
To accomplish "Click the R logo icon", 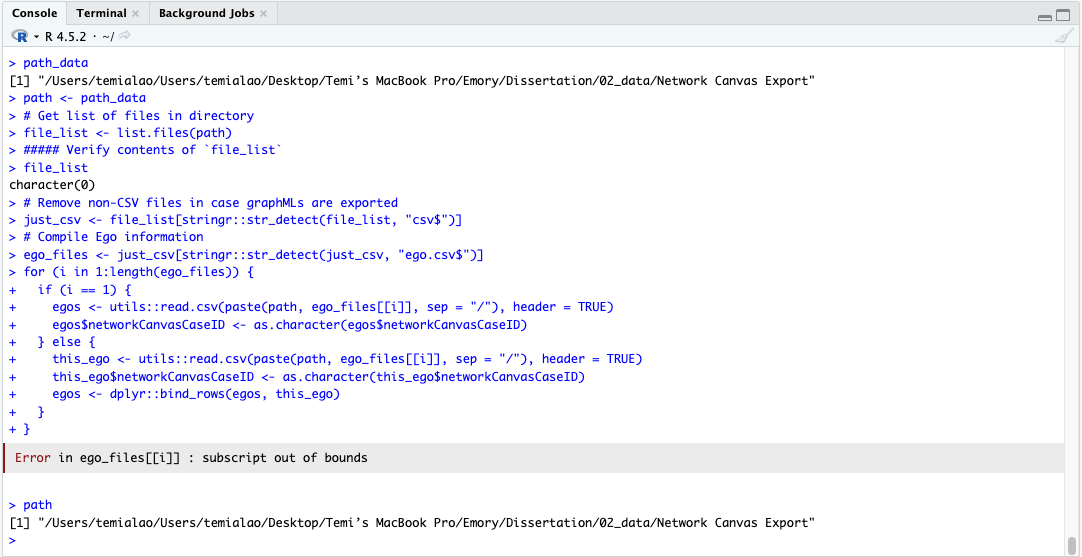I will click(20, 36).
